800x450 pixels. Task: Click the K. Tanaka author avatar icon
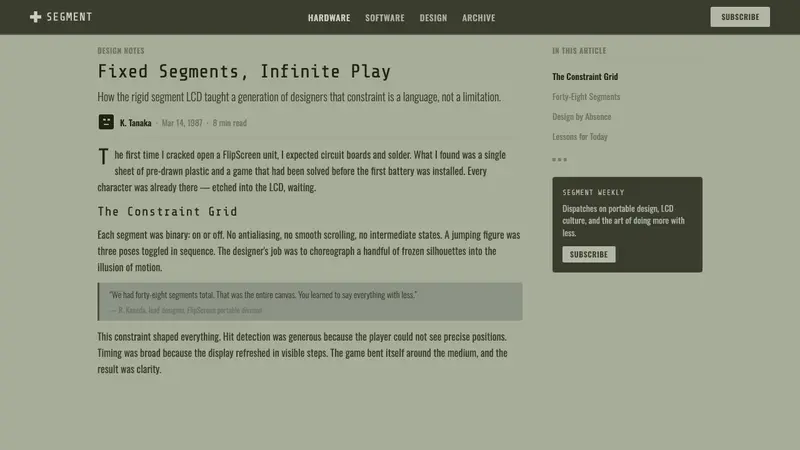(106, 122)
